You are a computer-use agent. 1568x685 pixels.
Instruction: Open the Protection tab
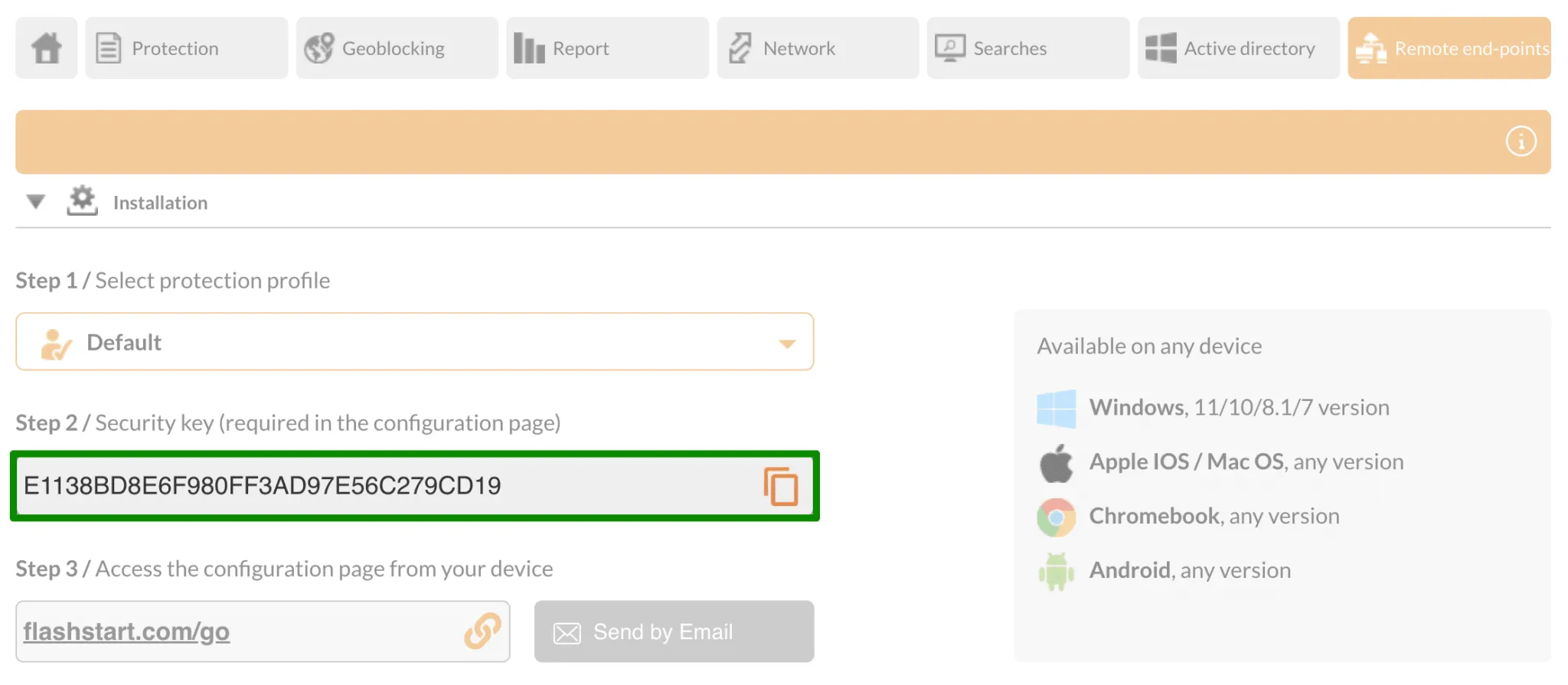(186, 48)
